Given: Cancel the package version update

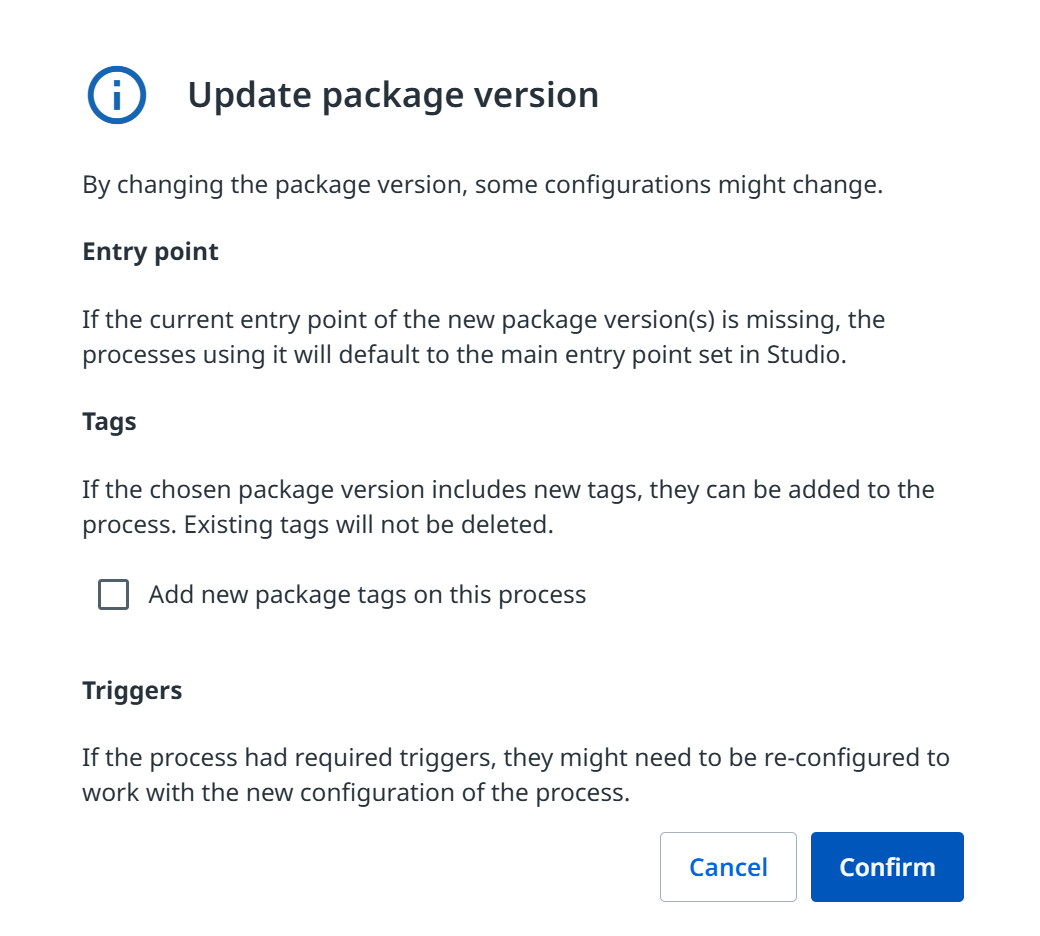Looking at the screenshot, I should 728,866.
